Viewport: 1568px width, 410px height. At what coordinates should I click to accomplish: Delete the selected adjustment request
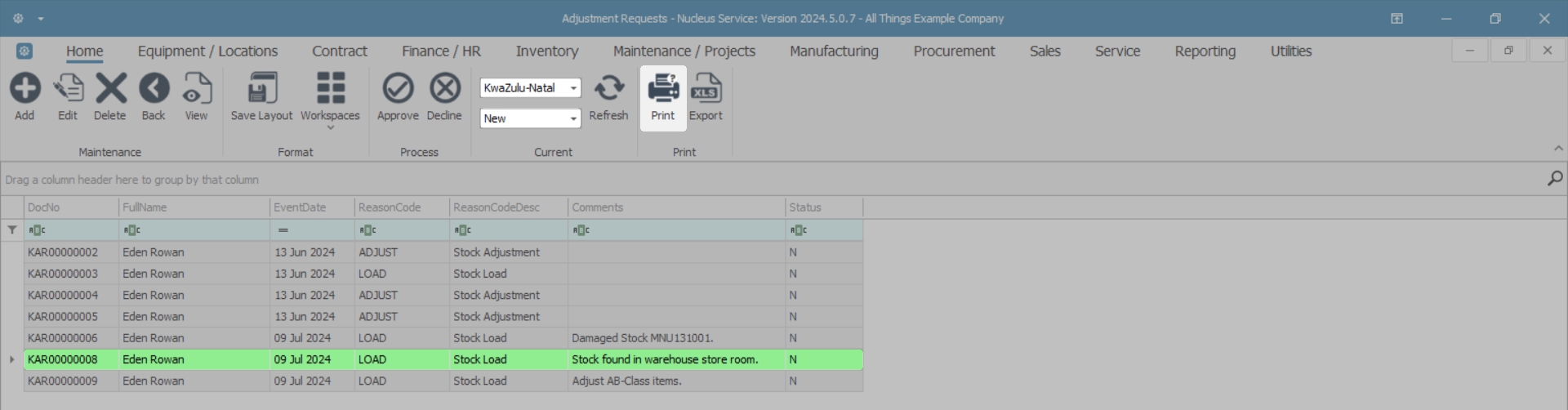110,89
